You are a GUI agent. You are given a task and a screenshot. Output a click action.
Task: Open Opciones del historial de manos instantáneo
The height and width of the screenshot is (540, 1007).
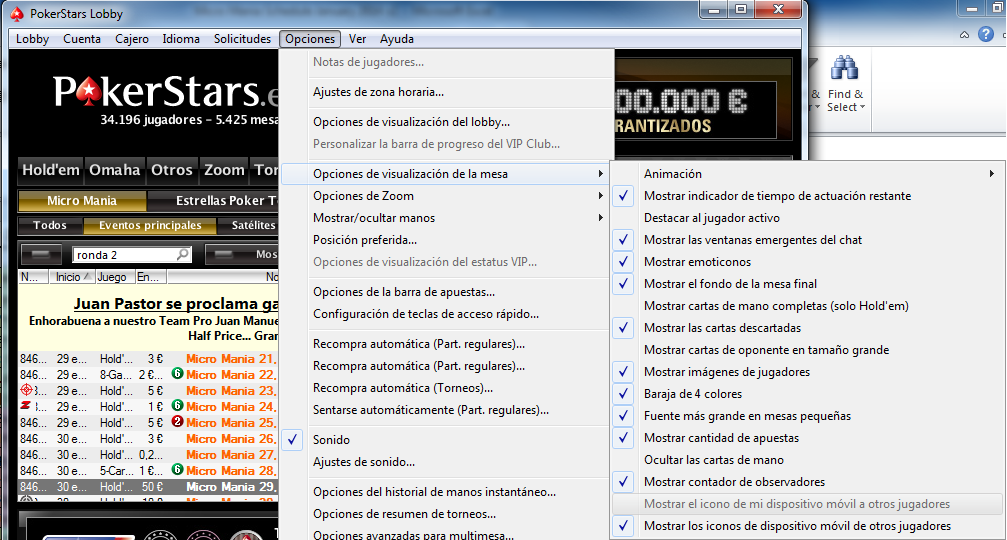coord(445,492)
